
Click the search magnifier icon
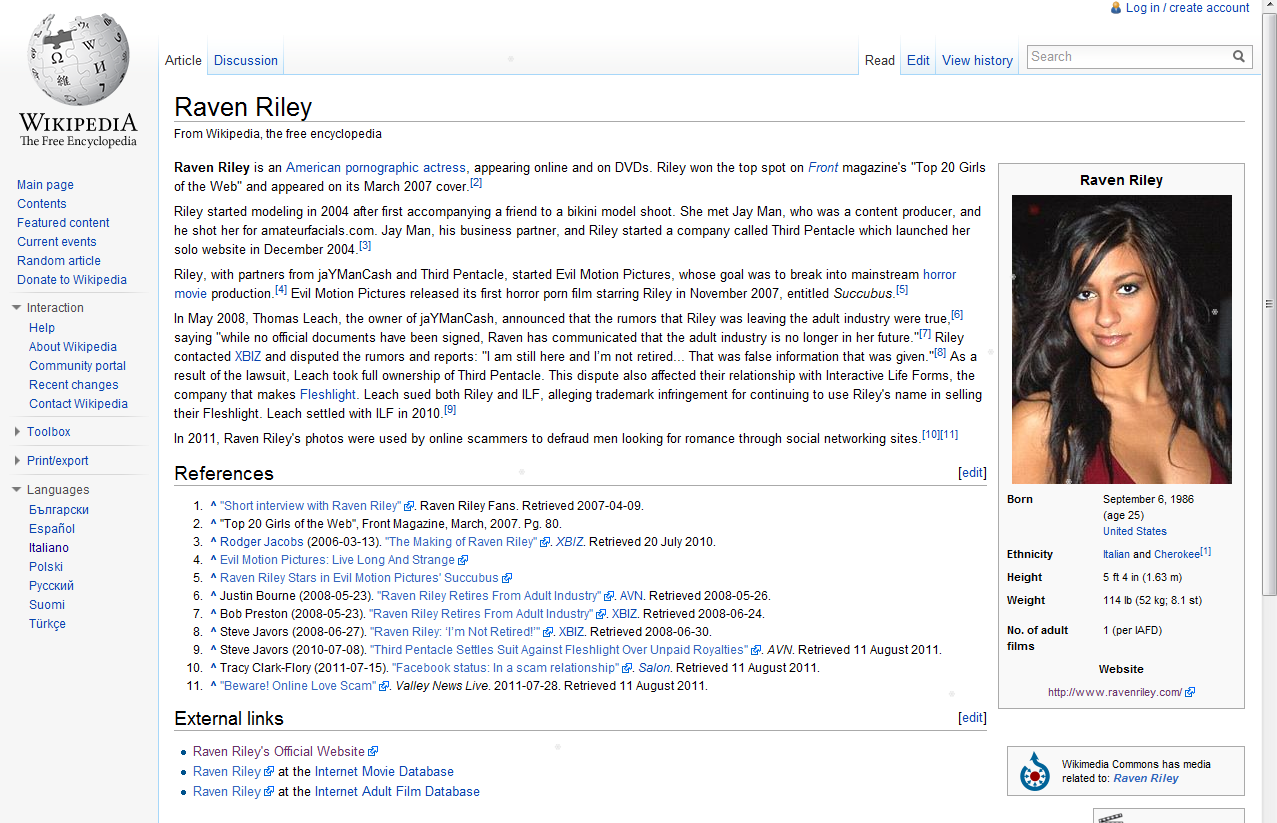pyautogui.click(x=1239, y=57)
